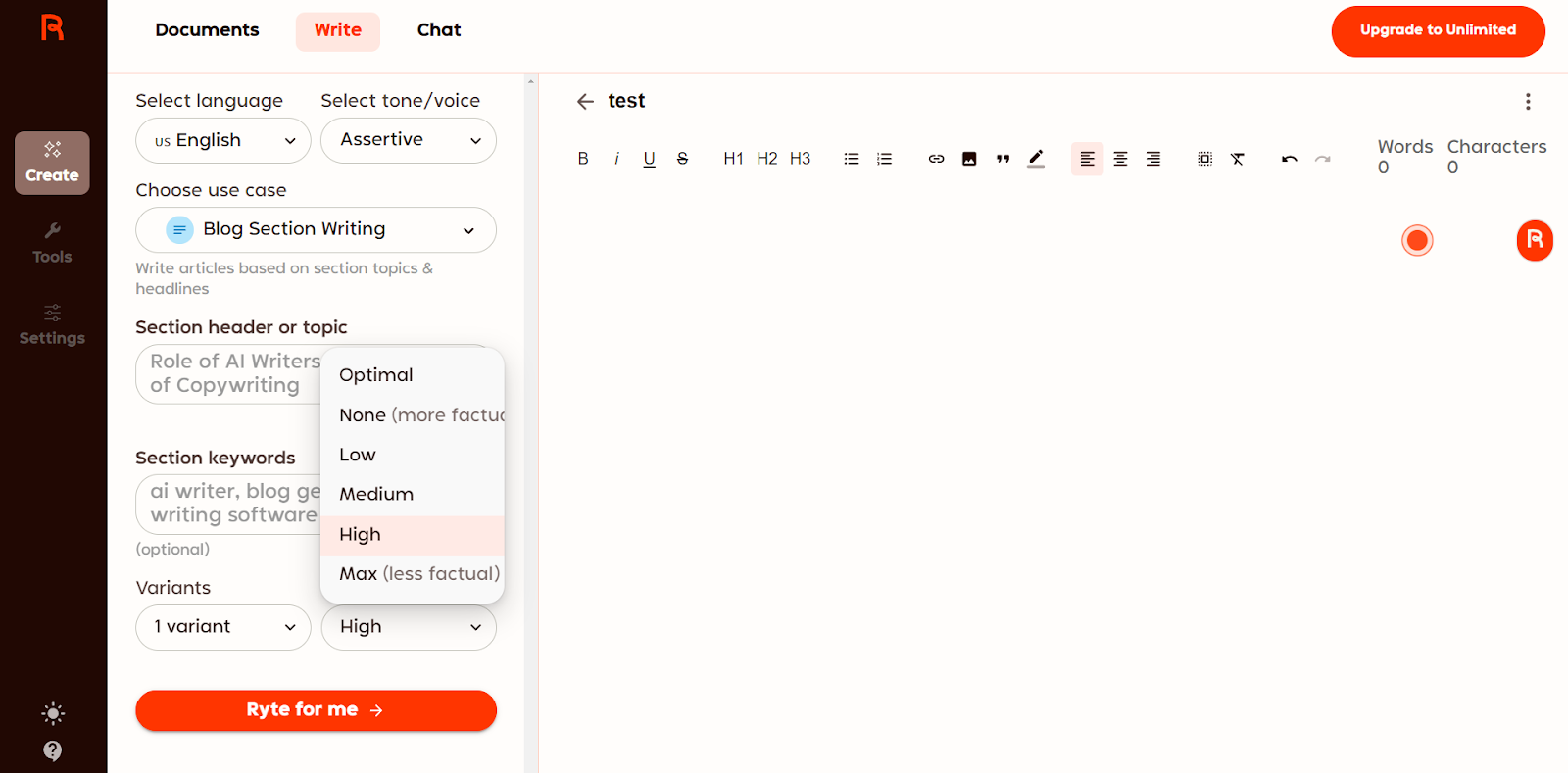The height and width of the screenshot is (773, 1568).
Task: Click the Ryte for me button
Action: [x=316, y=710]
